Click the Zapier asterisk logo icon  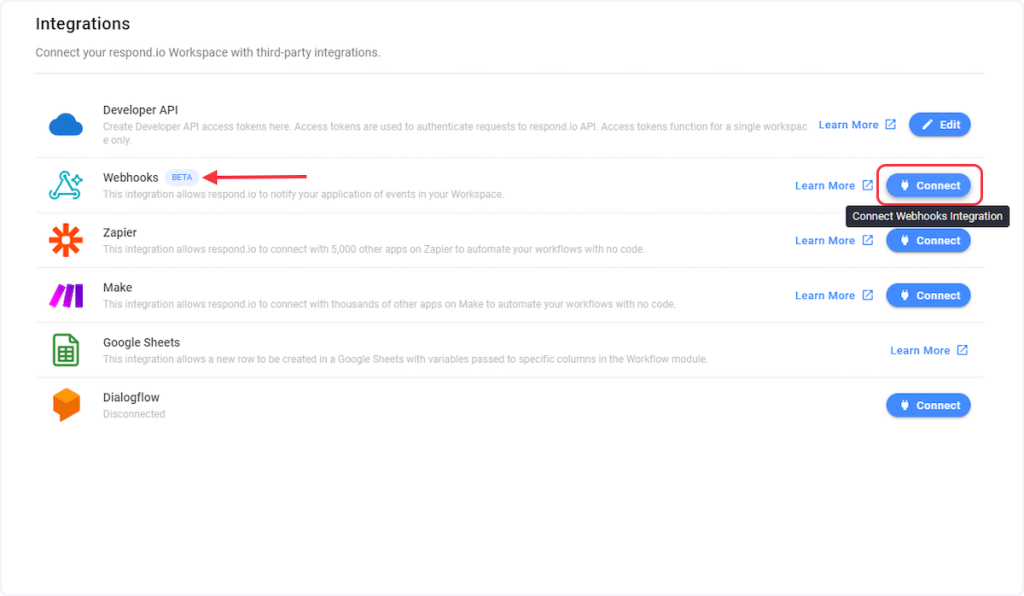click(66, 240)
